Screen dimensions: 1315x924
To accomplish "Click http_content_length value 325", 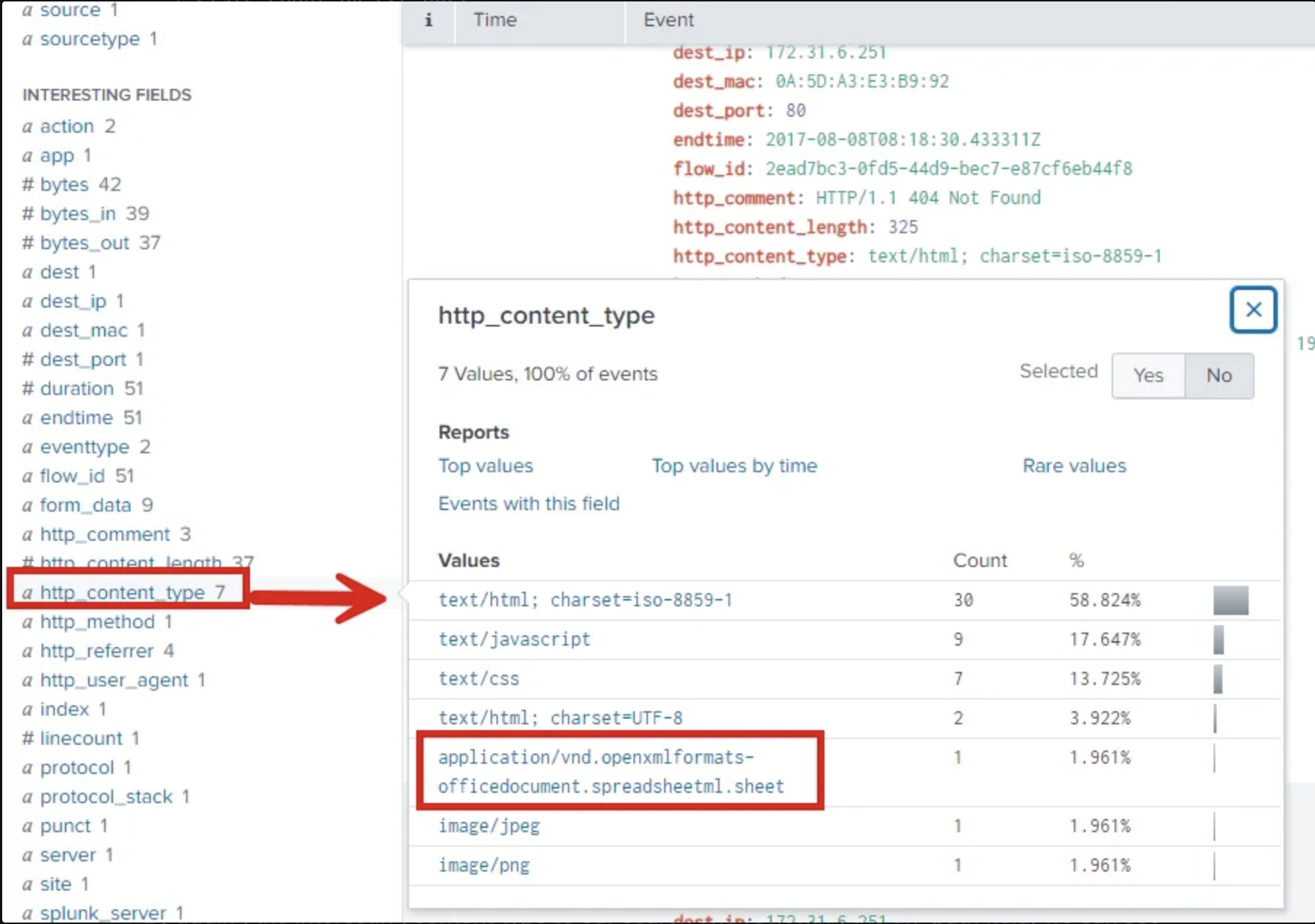I will [902, 227].
